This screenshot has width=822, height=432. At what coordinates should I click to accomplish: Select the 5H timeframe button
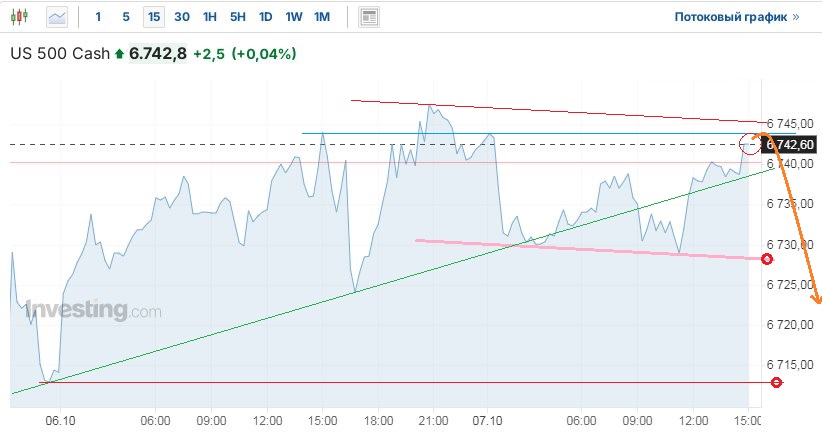tap(237, 17)
